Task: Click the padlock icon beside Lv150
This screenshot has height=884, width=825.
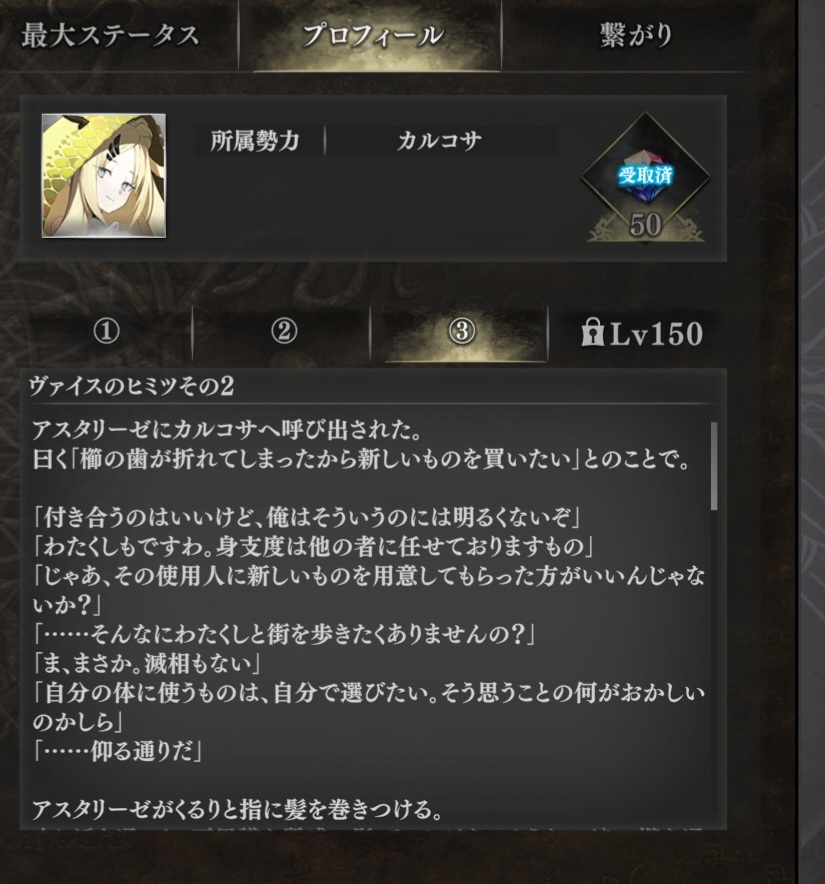Action: tap(592, 332)
